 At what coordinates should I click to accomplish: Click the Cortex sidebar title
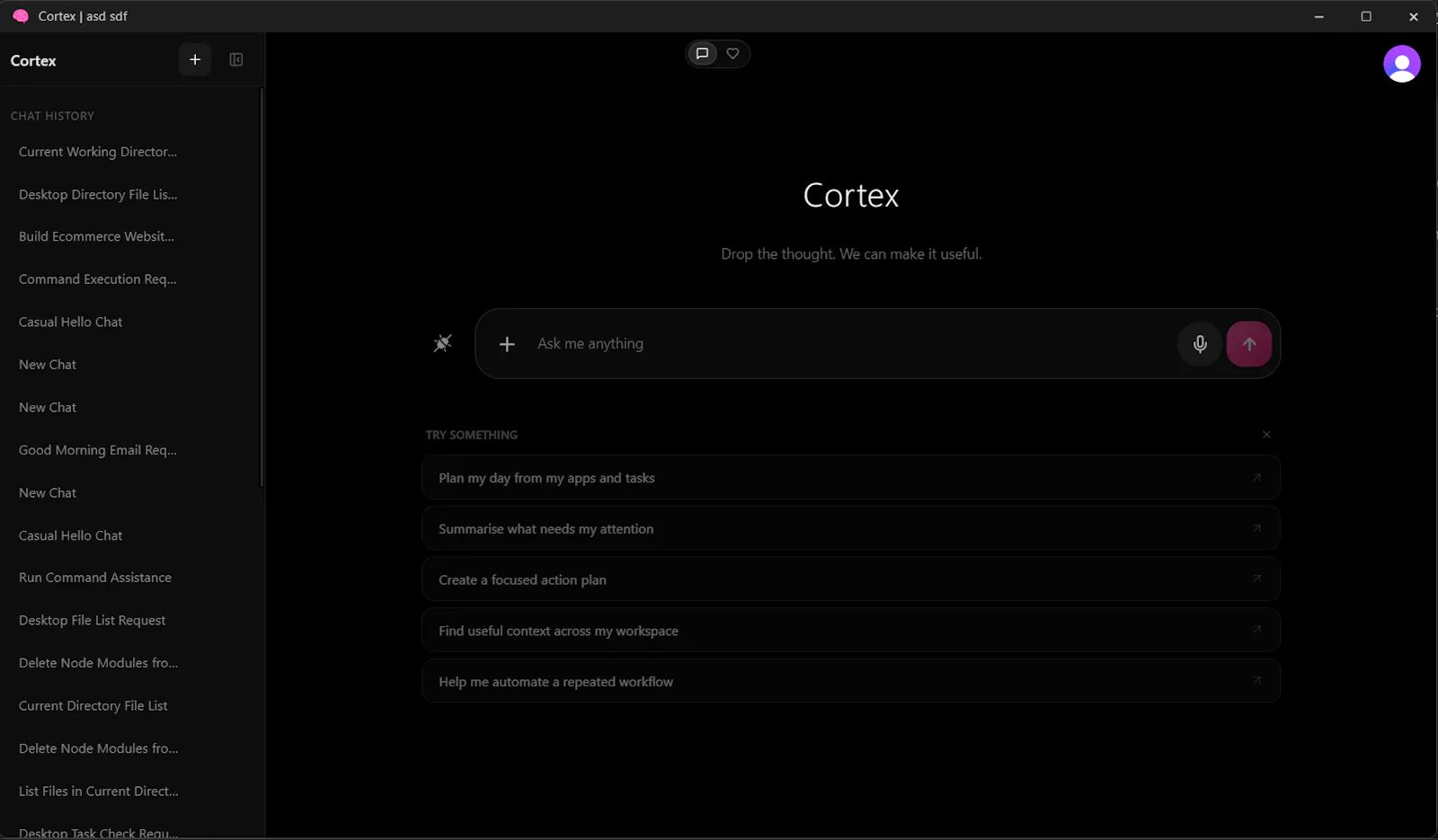pyautogui.click(x=33, y=61)
